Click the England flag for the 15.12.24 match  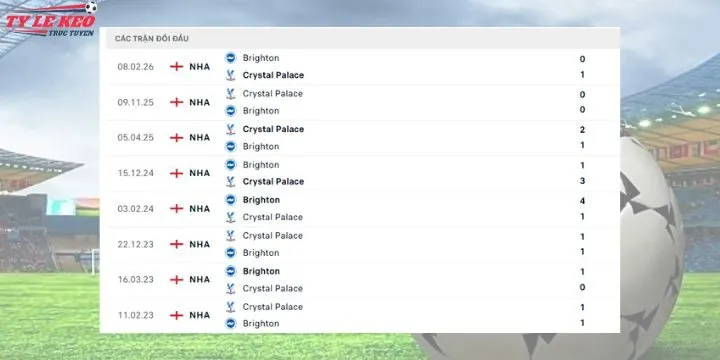click(x=176, y=173)
